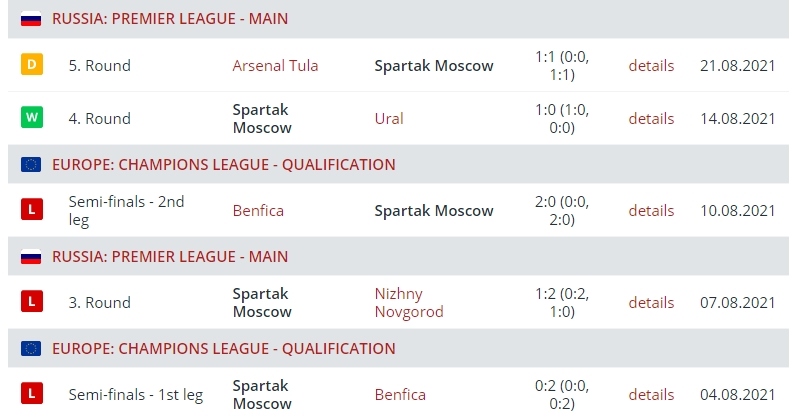View details of the 04.08.2021 match

tap(651, 394)
